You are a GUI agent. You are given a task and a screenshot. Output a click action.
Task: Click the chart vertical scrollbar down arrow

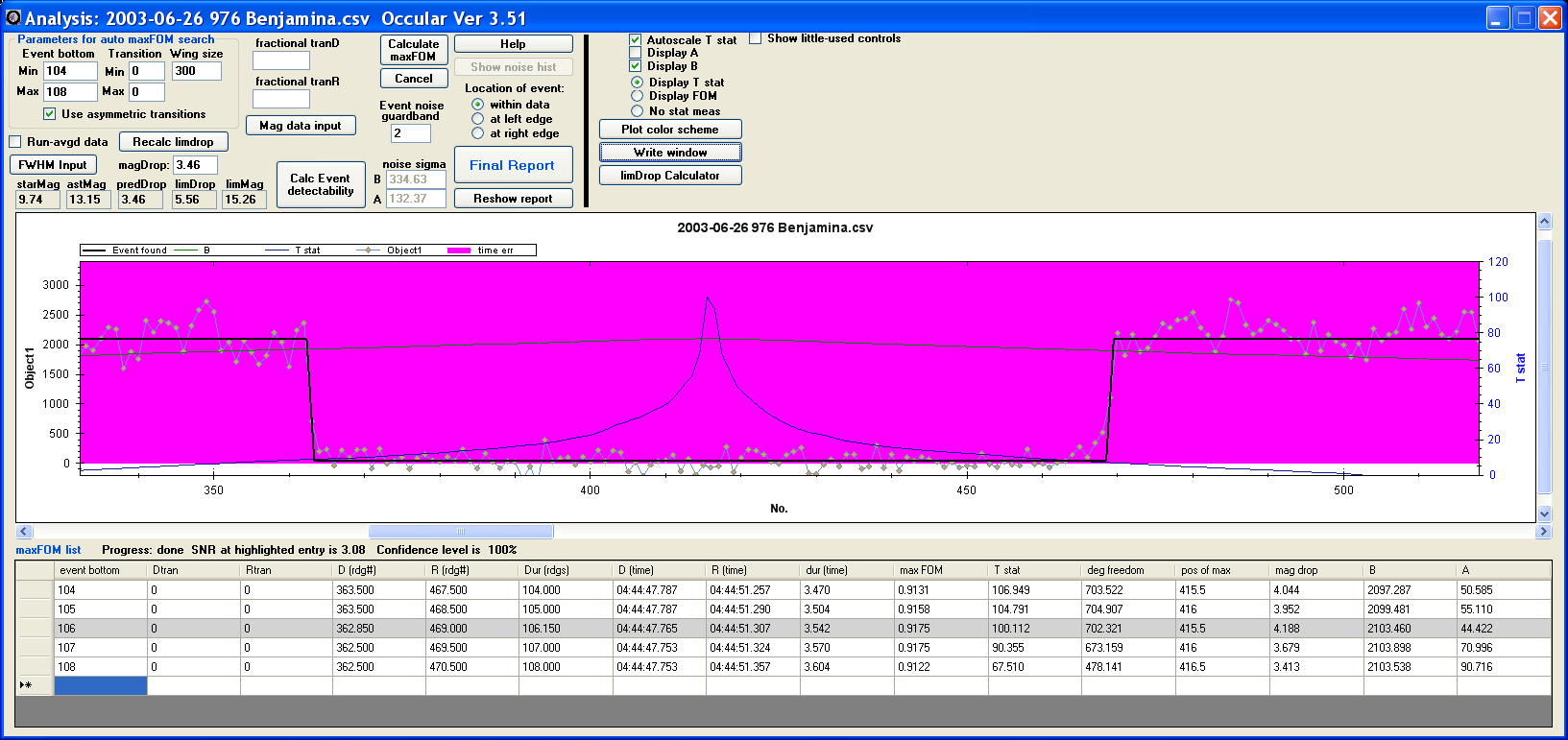pos(1544,514)
